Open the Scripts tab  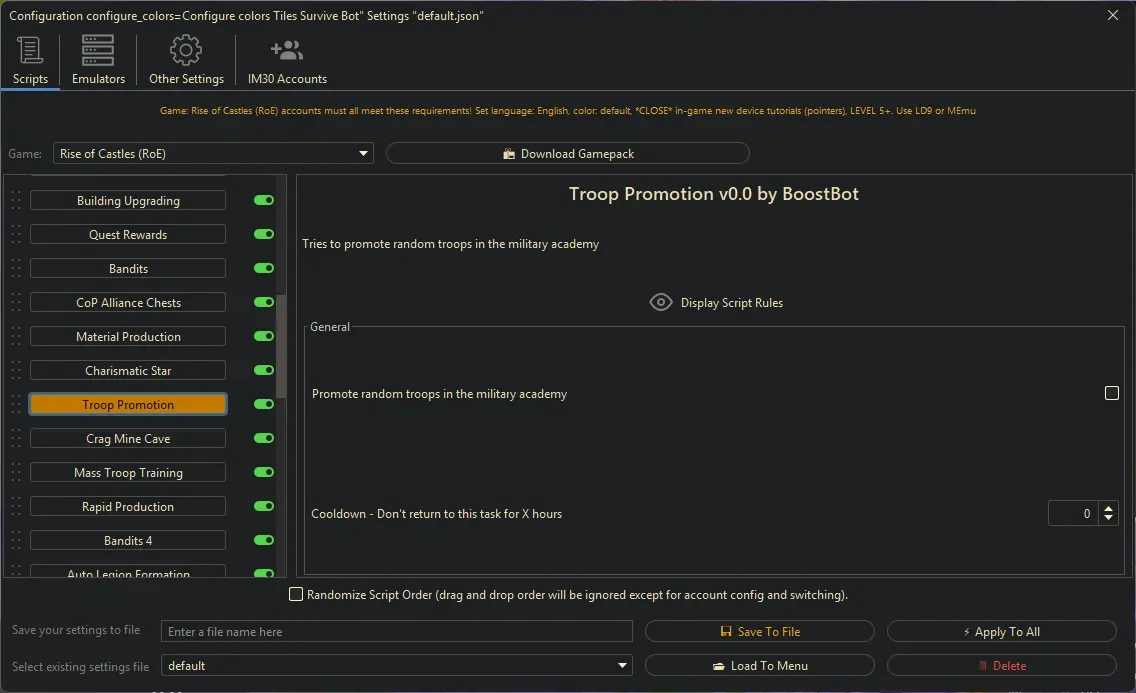tap(30, 60)
